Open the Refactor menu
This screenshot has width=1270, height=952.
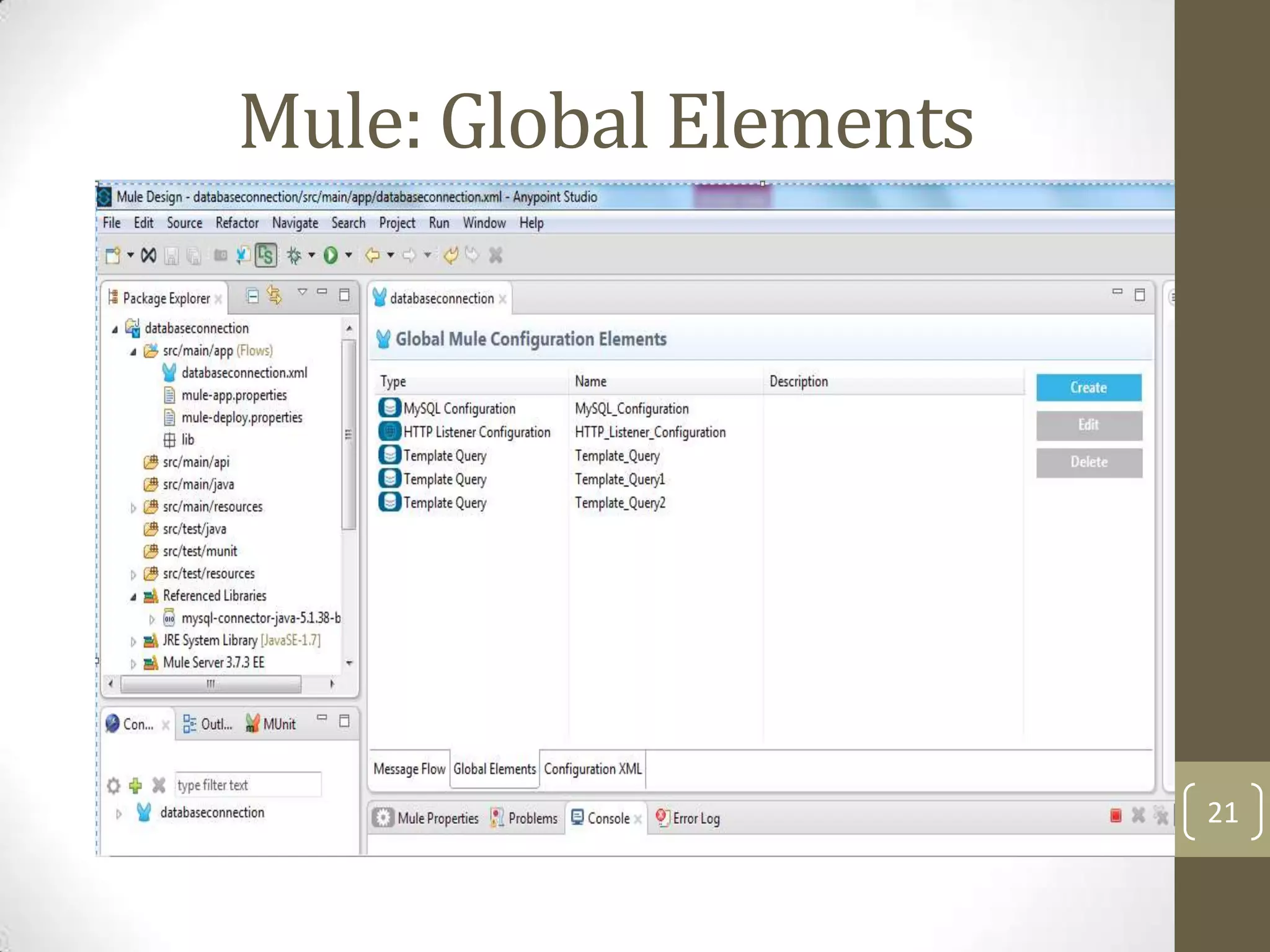click(x=237, y=223)
